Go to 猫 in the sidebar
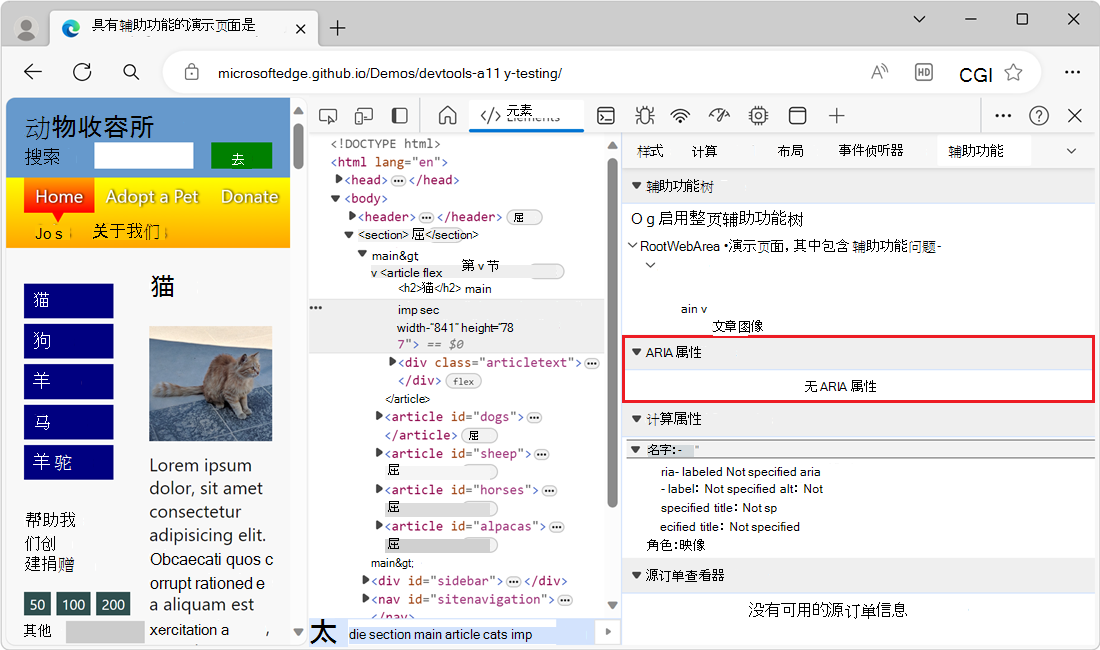Image resolution: width=1100 pixels, height=650 pixels. click(x=69, y=301)
